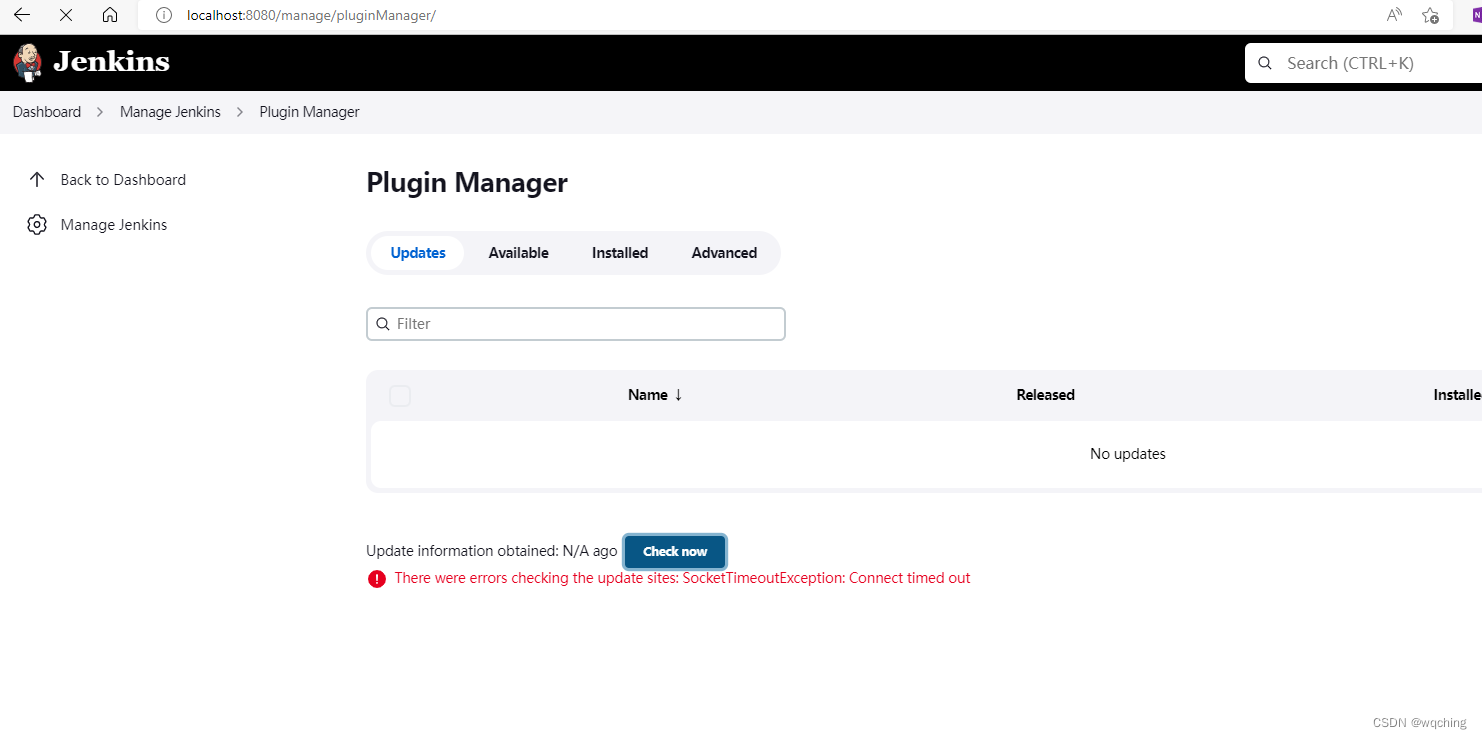Click the search magnifier in the Jenkins search bar
The image size is (1482, 739).
pos(1265,62)
